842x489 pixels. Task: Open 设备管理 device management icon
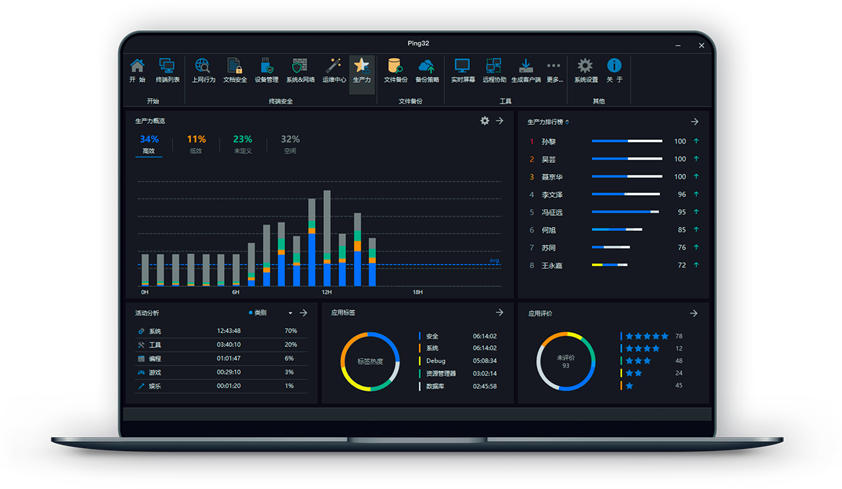coord(266,67)
